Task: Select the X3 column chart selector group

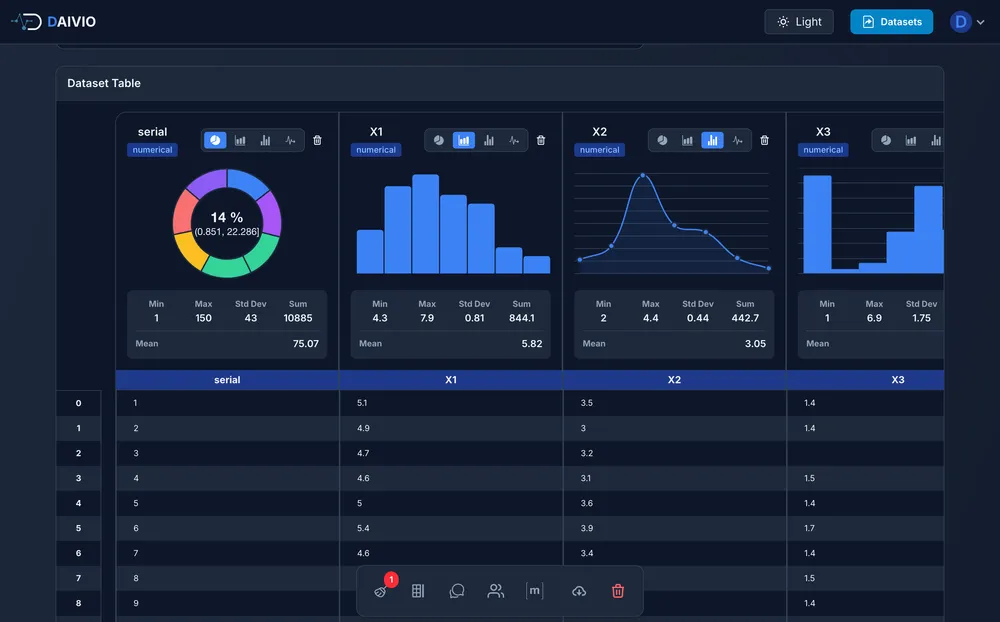Action: tap(909, 140)
